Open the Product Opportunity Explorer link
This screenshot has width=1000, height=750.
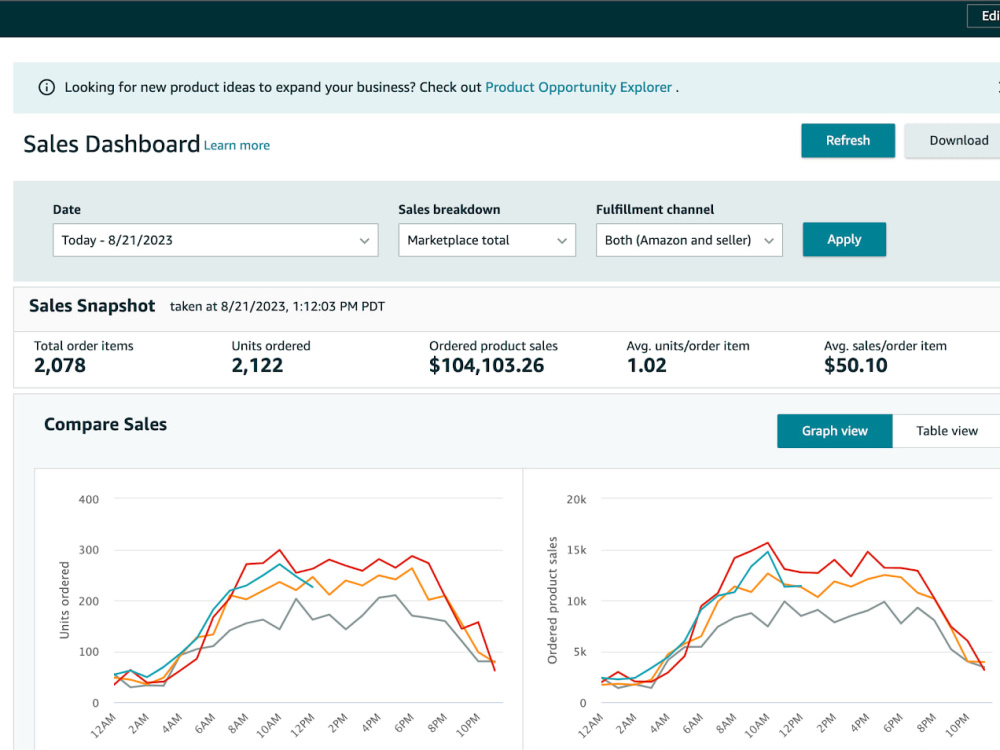click(x=578, y=87)
